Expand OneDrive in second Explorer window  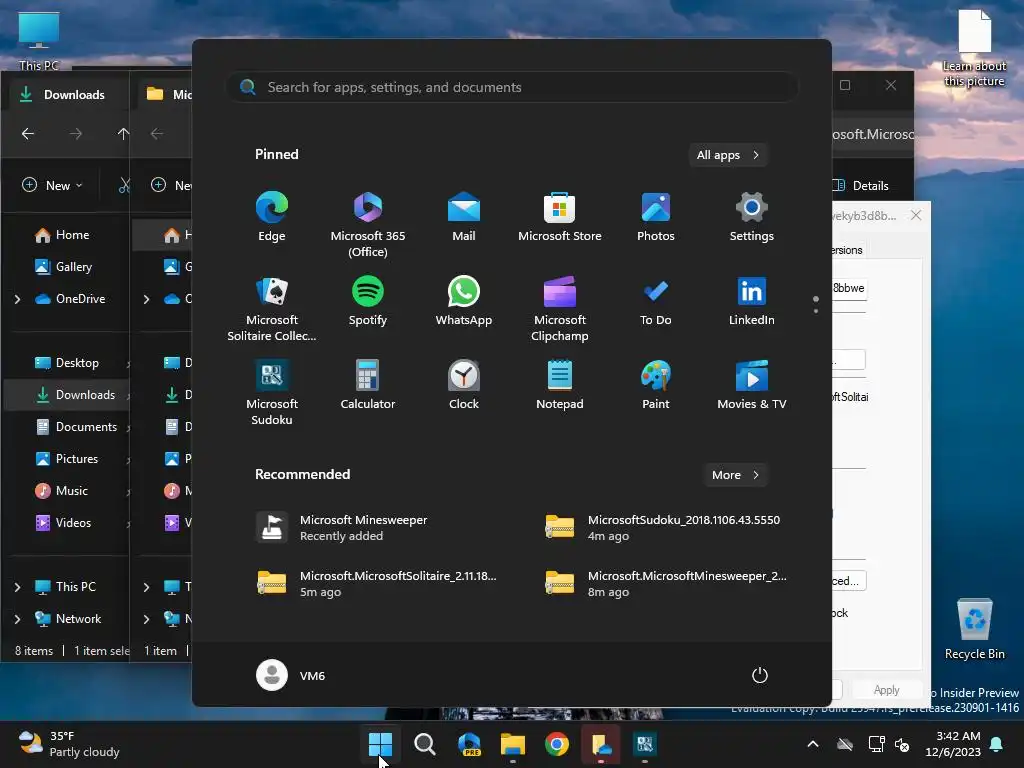146,299
